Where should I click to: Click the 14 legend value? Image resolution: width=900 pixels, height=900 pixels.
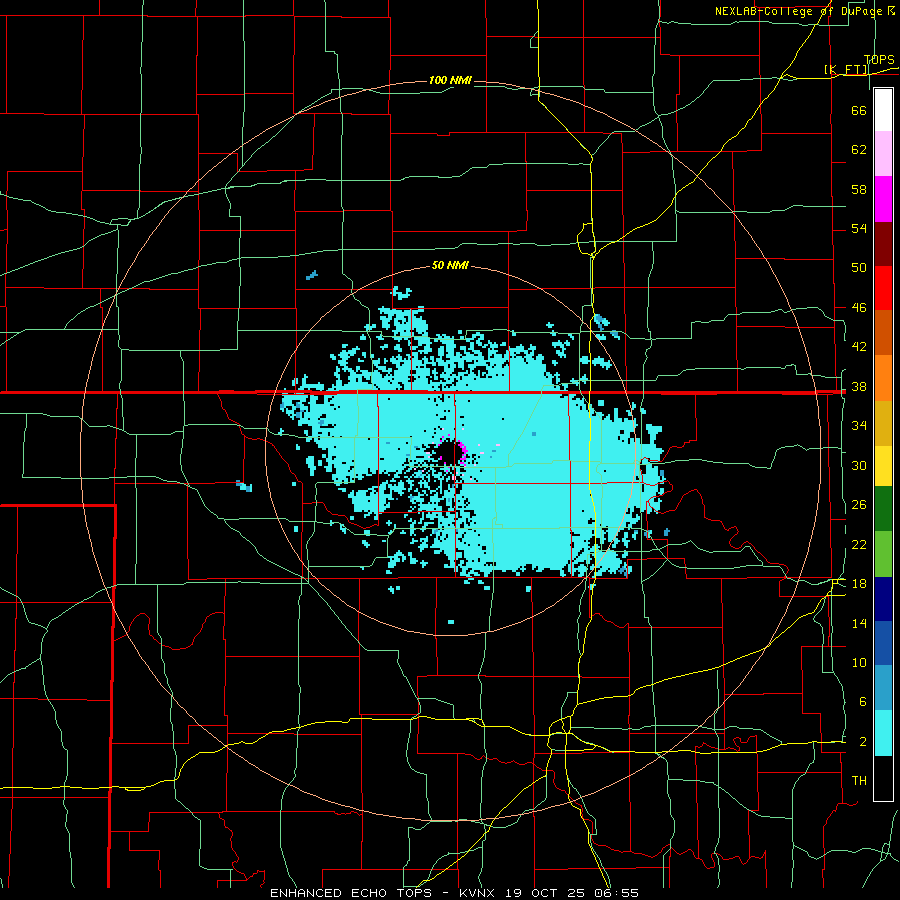point(859,623)
